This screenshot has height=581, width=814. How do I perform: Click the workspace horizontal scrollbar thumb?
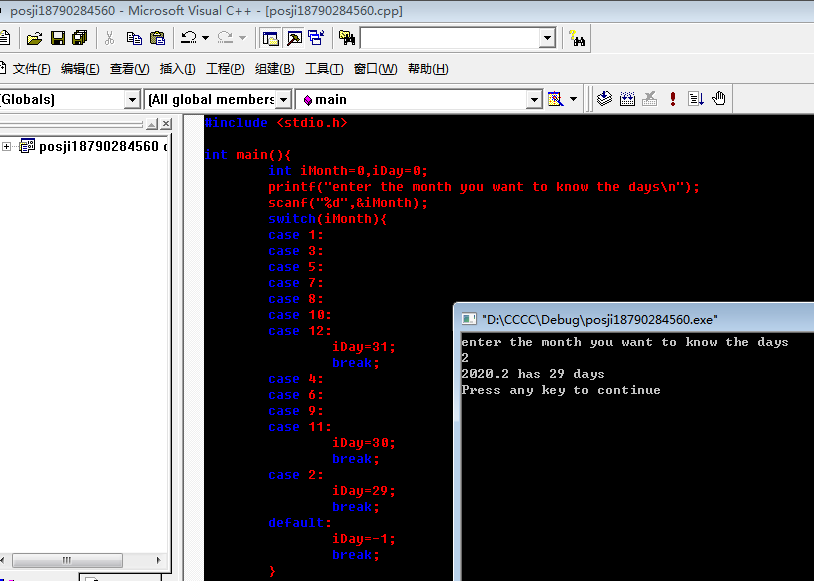(x=67, y=560)
